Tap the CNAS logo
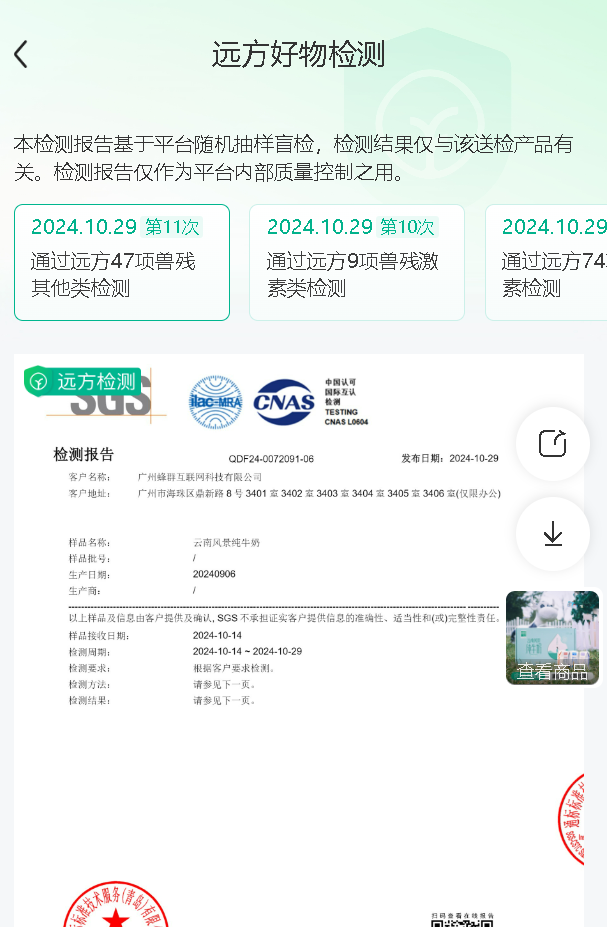607x927 pixels. pos(284,402)
